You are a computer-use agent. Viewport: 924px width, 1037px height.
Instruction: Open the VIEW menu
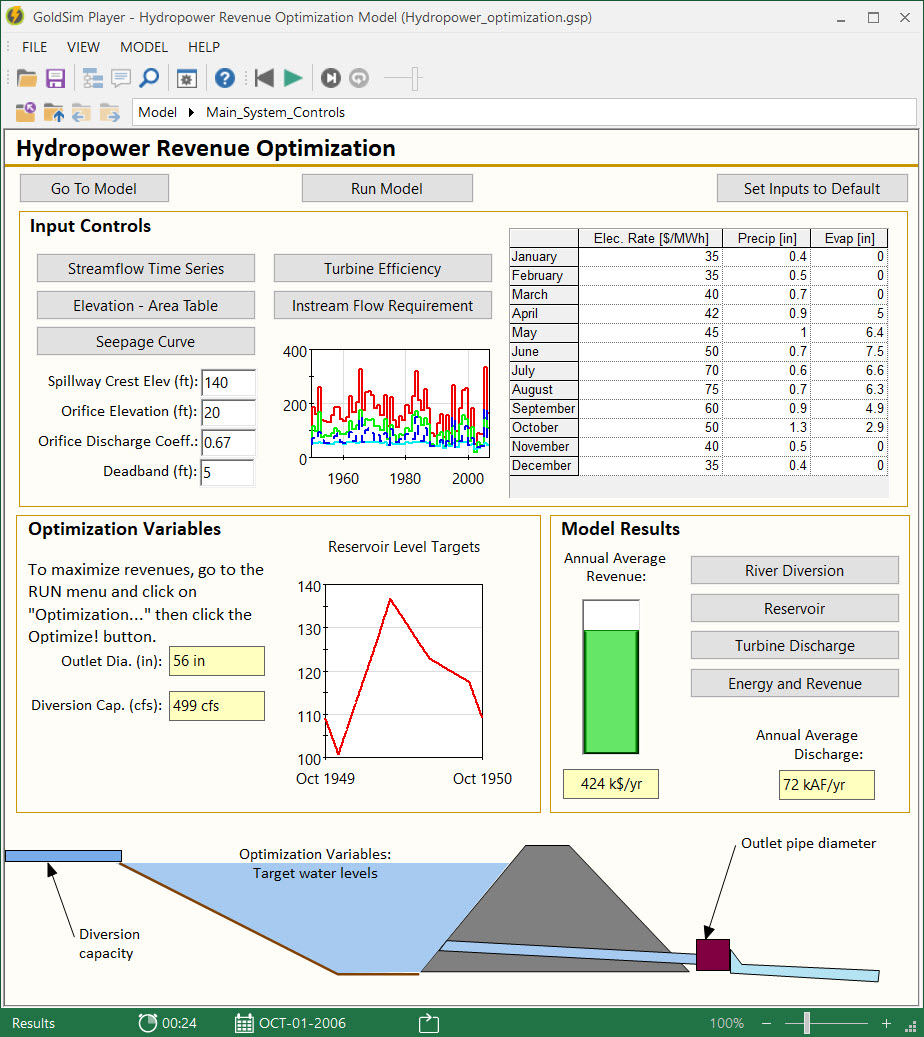pos(83,48)
